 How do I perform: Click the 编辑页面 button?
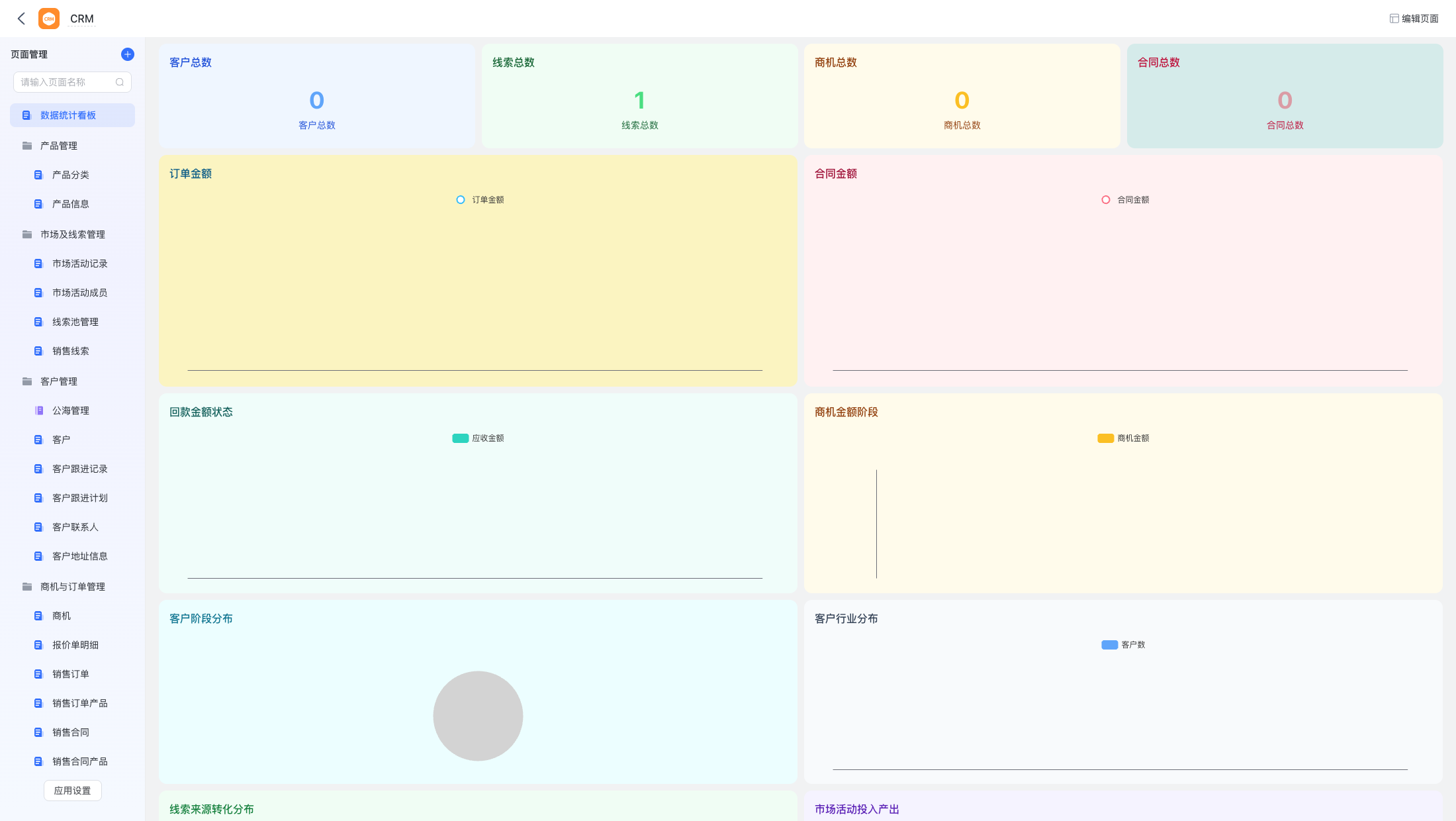point(1414,19)
